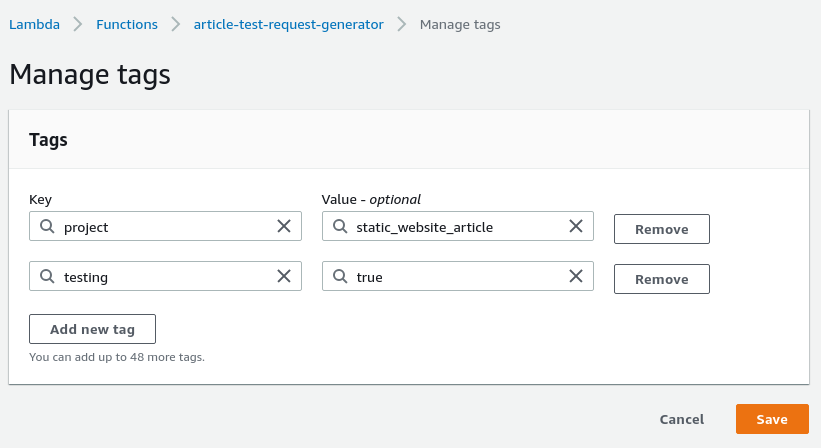This screenshot has height=448, width=821.
Task: Save the tags
Action: pyautogui.click(x=772, y=419)
